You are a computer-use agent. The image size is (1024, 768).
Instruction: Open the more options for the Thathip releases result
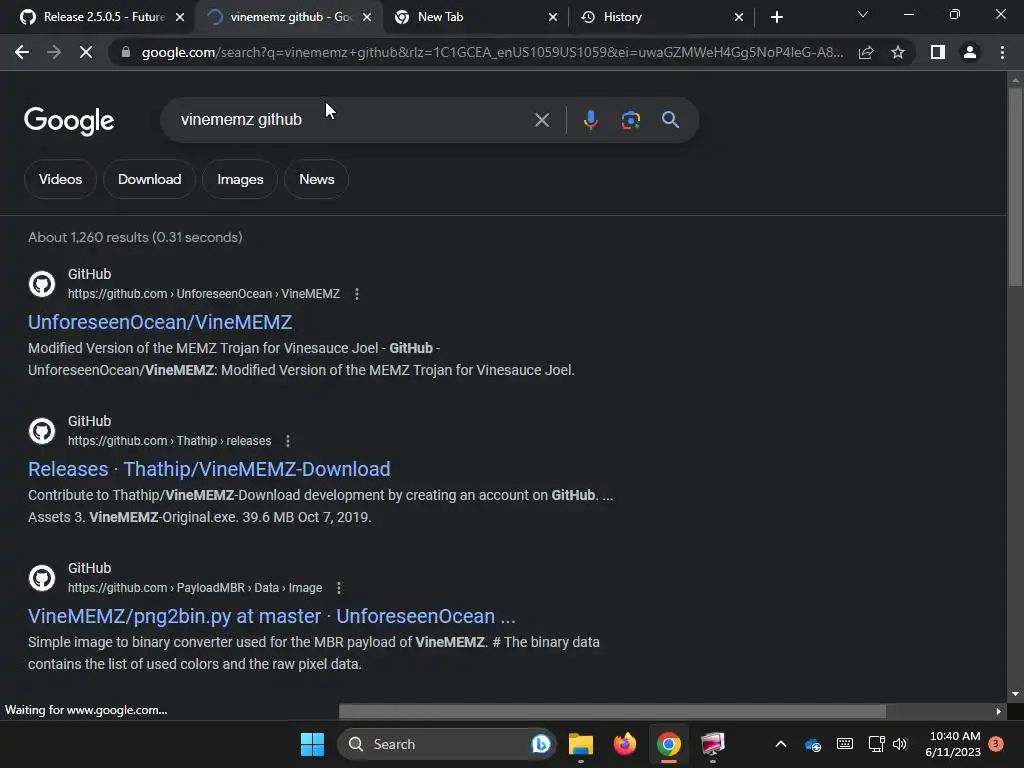tap(288, 441)
